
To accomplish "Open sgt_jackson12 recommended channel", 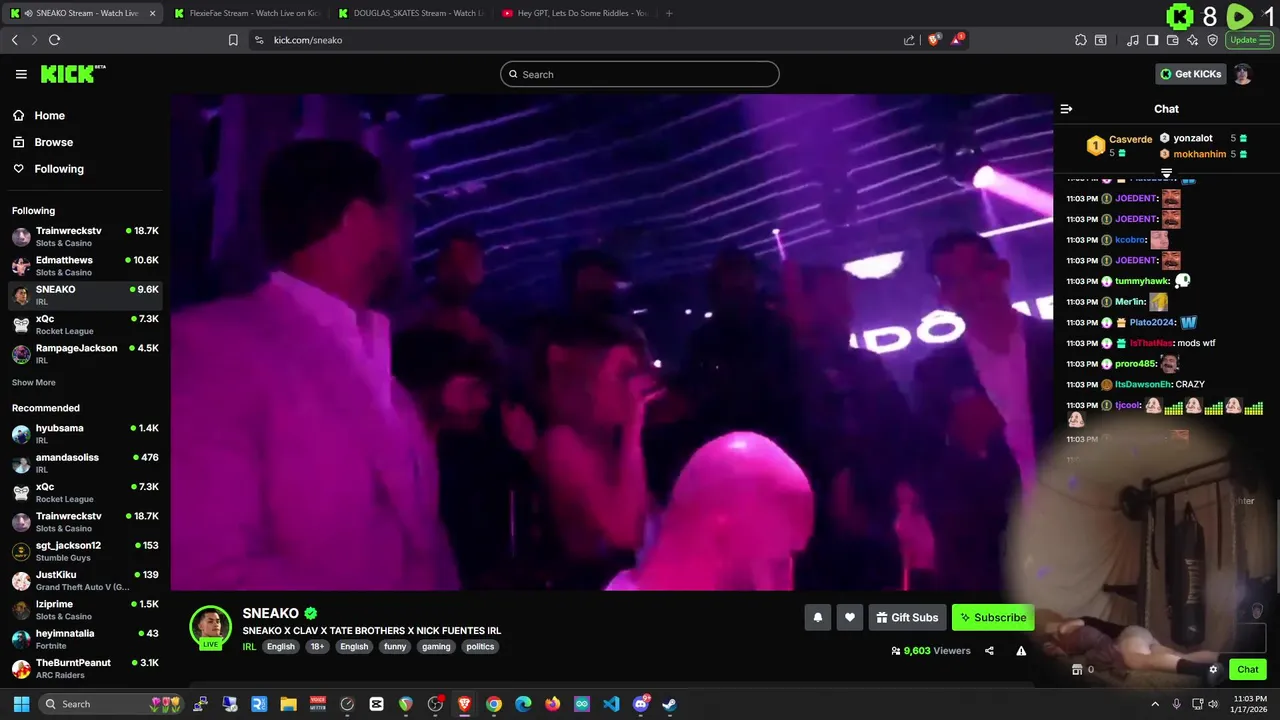I will click(85, 550).
